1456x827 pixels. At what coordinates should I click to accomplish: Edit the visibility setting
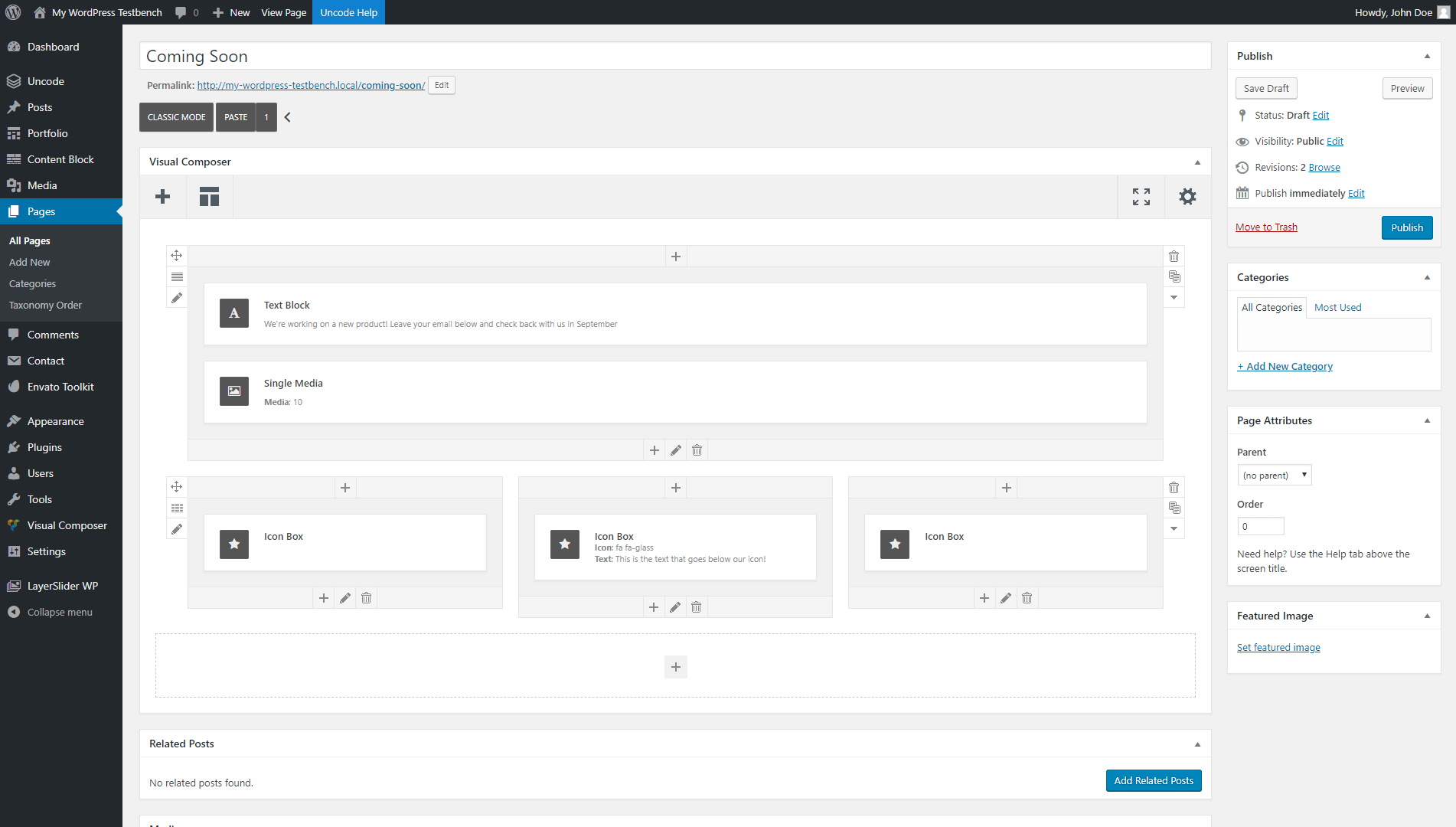tap(1335, 141)
